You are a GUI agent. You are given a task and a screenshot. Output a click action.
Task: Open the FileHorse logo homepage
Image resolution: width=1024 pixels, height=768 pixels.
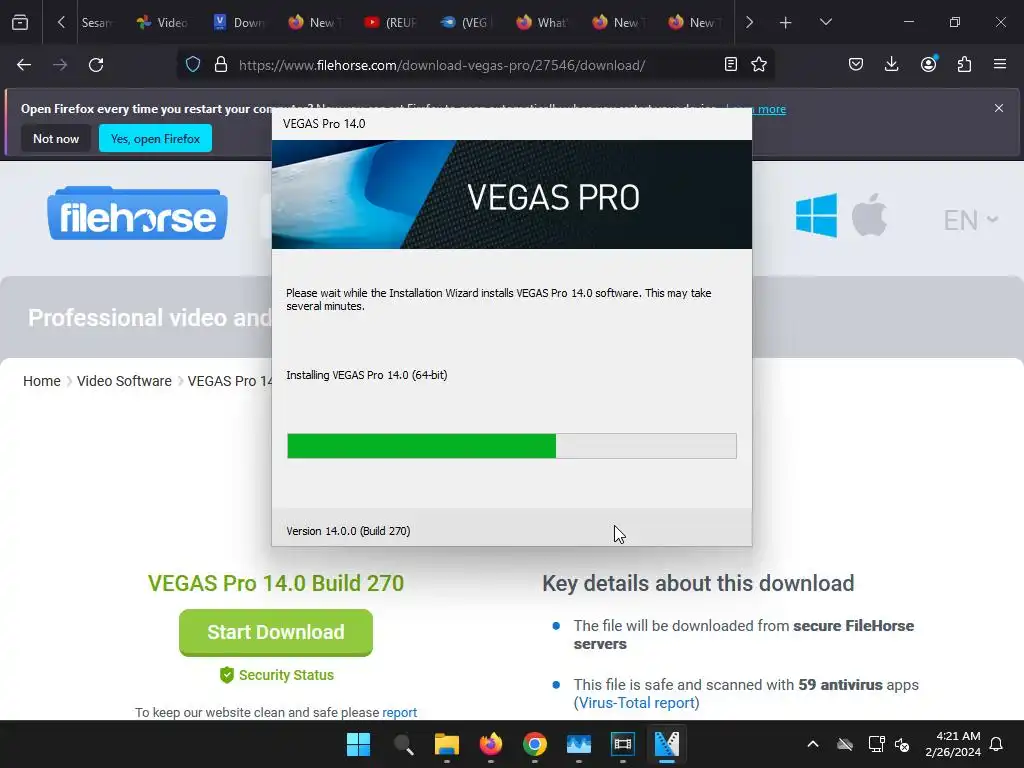137,214
